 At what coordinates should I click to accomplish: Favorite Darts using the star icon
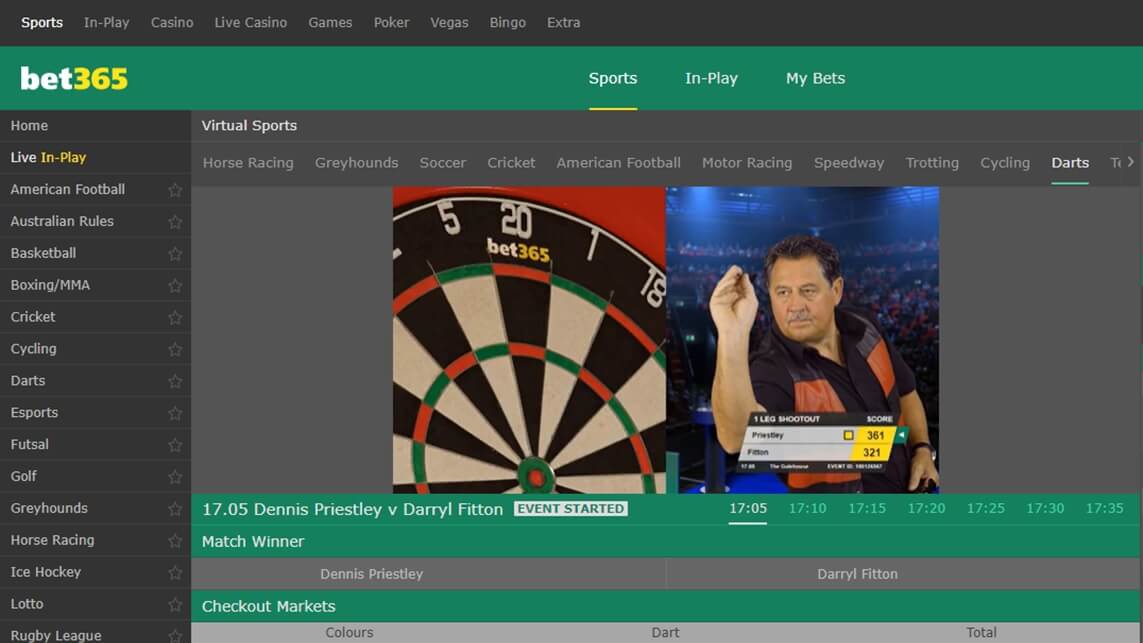coord(175,381)
